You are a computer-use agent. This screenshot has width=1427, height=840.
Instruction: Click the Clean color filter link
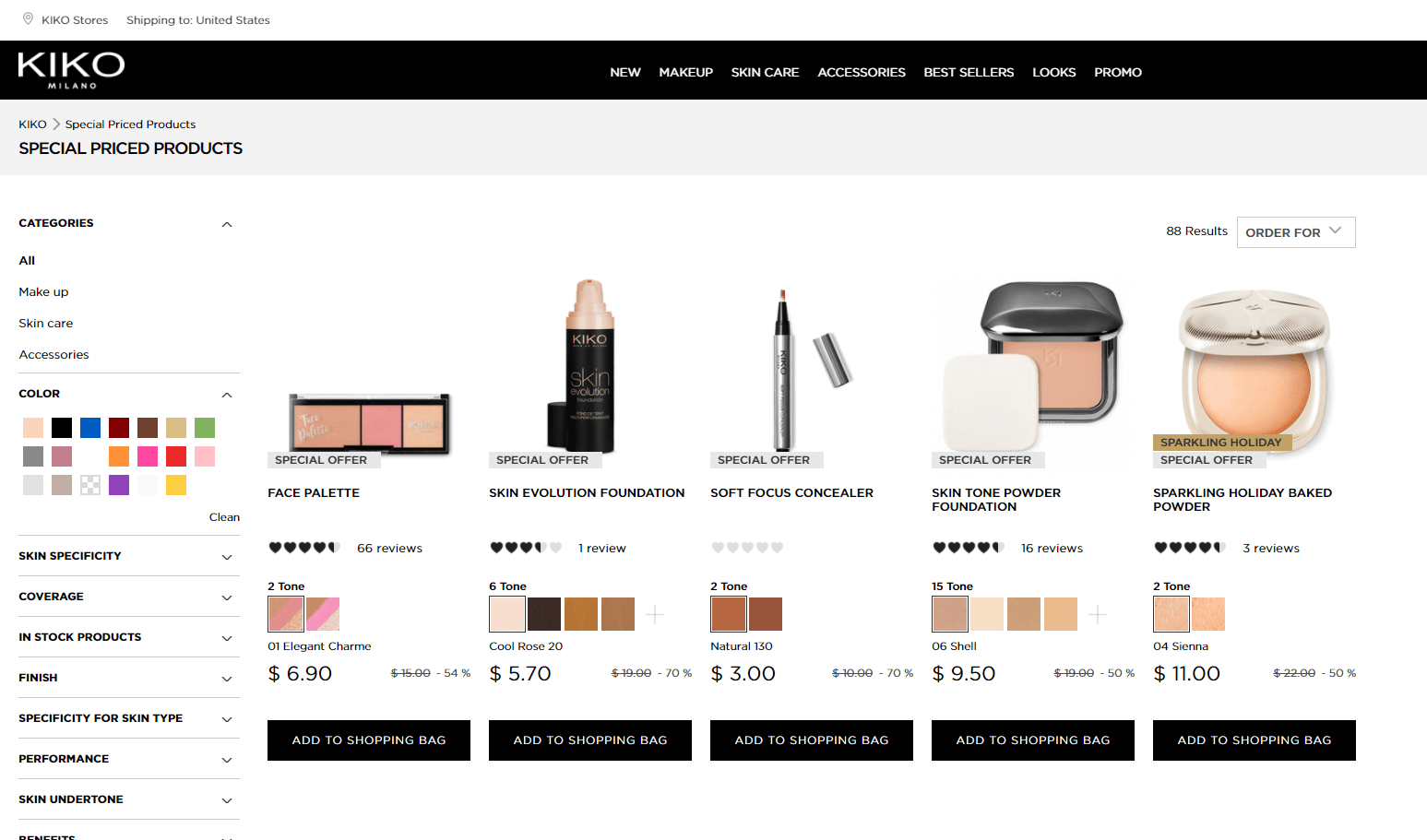[224, 517]
